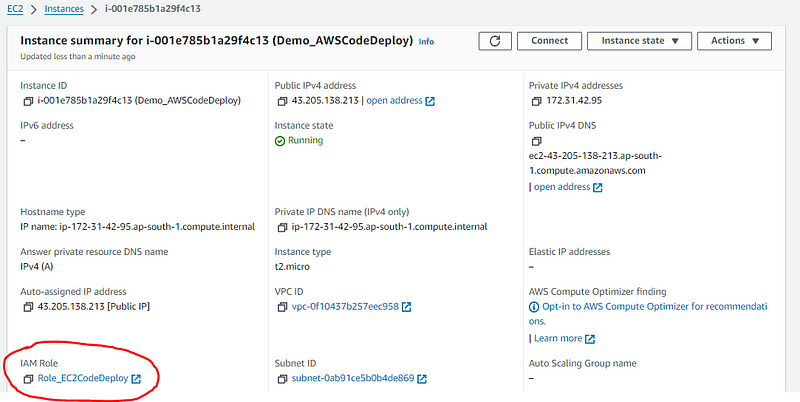Copy the Public IPv4 DNS name
This screenshot has width=800, height=402.
coord(536,141)
